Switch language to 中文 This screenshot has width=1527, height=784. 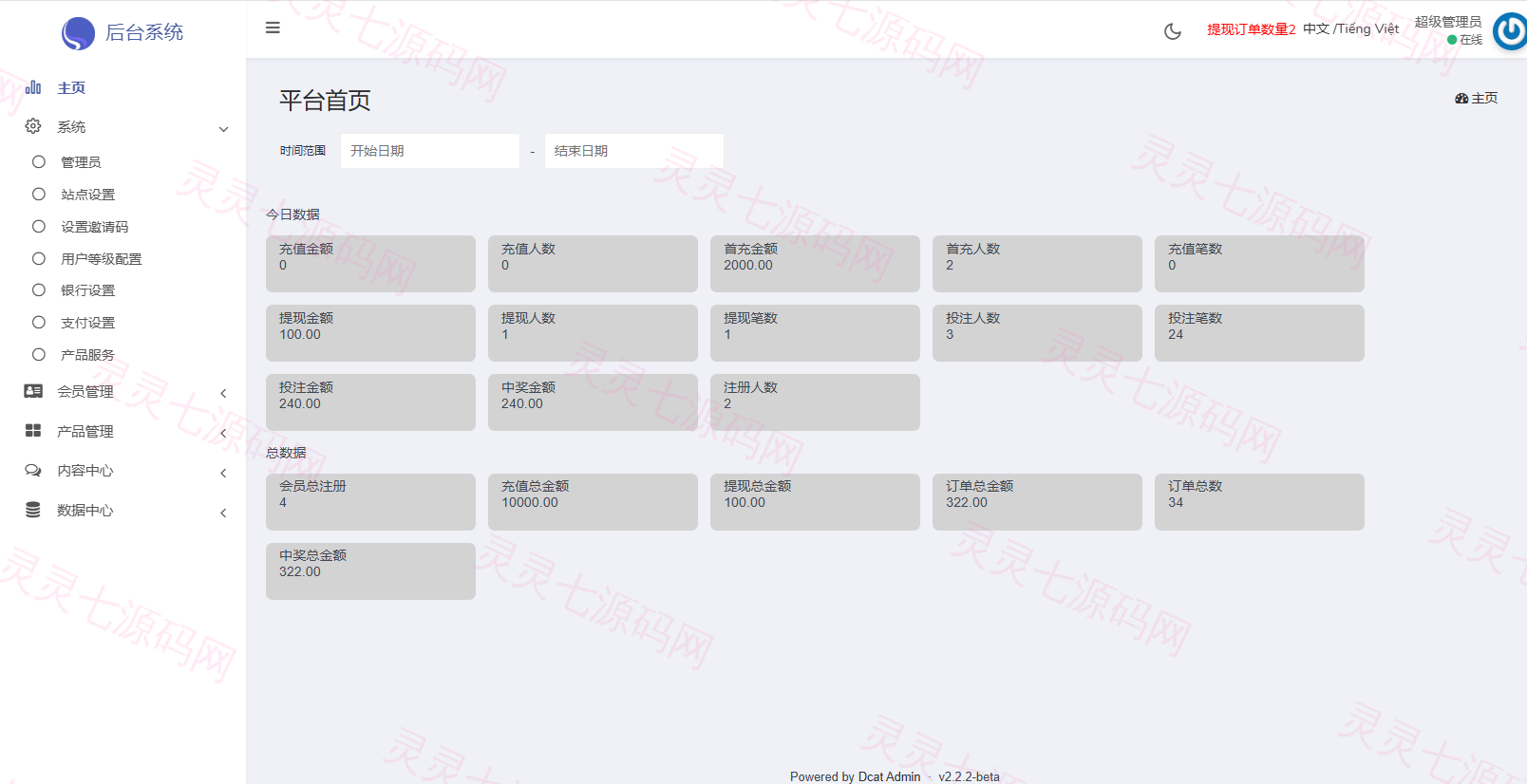(x=1315, y=28)
